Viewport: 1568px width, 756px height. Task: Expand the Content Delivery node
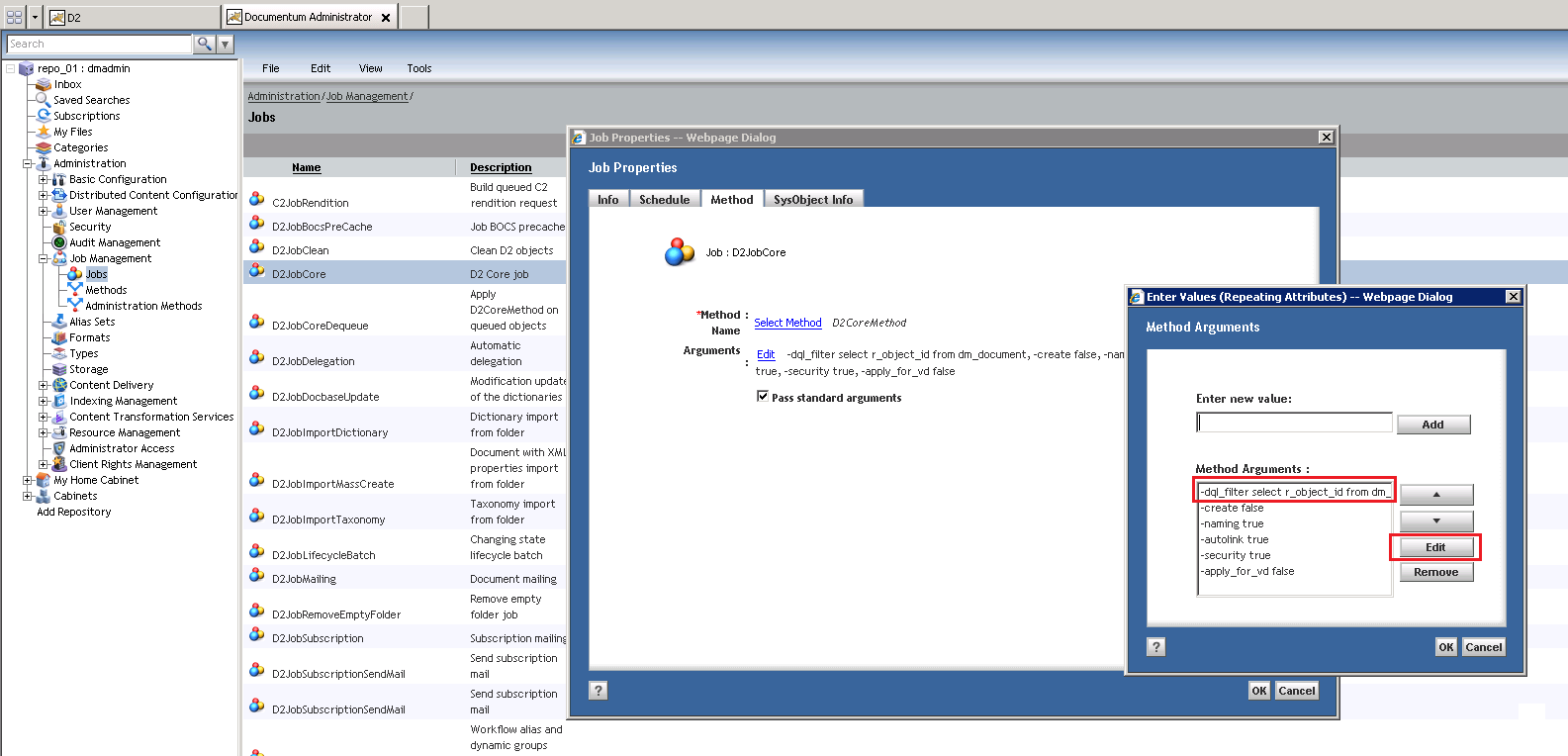pyautogui.click(x=43, y=385)
